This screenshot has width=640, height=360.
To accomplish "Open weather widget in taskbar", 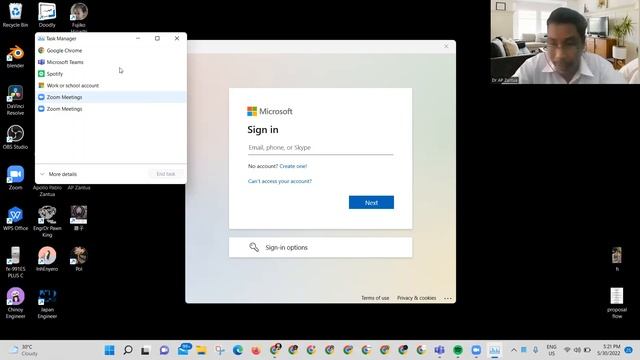I will (23, 350).
